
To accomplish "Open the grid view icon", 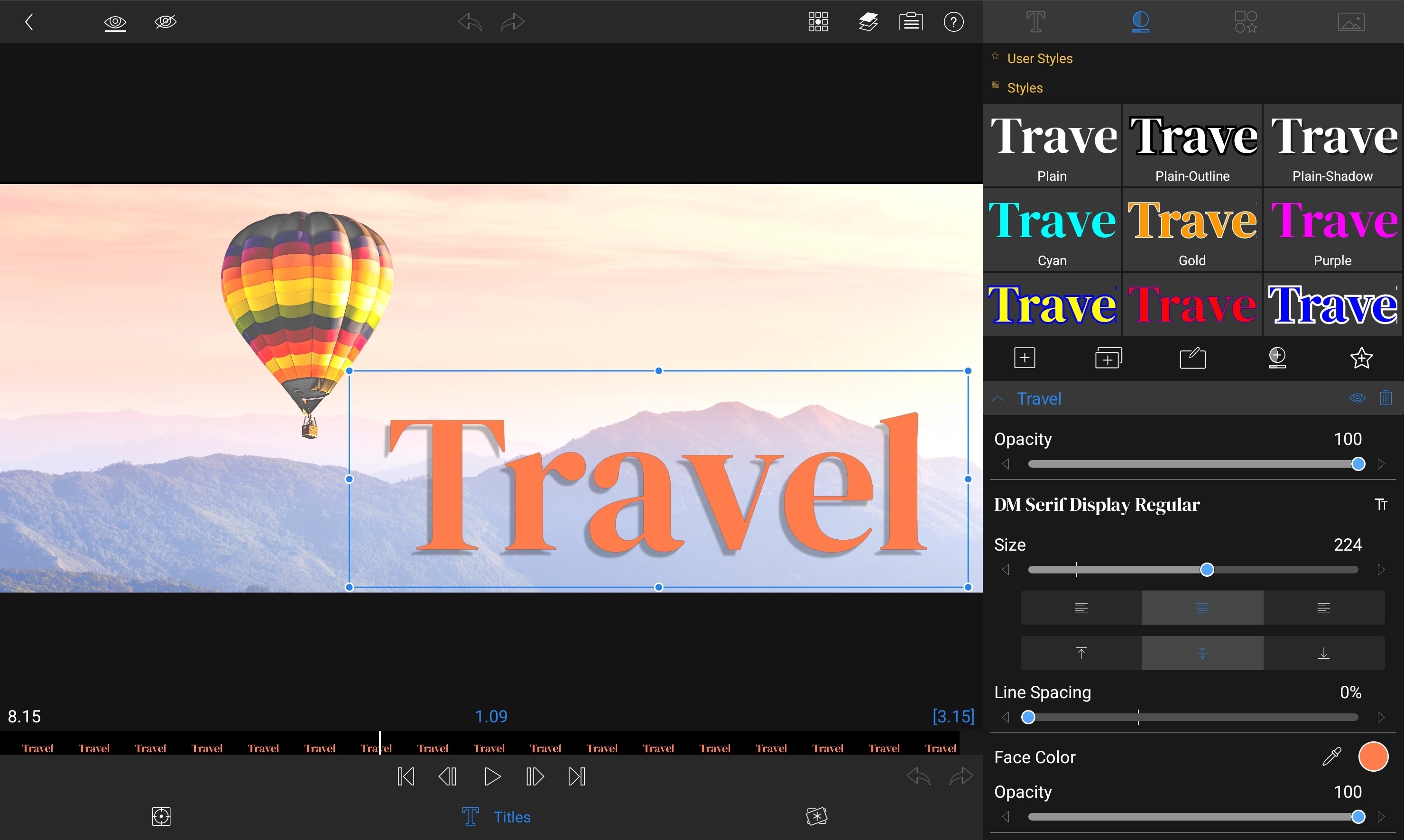I will coord(818,22).
